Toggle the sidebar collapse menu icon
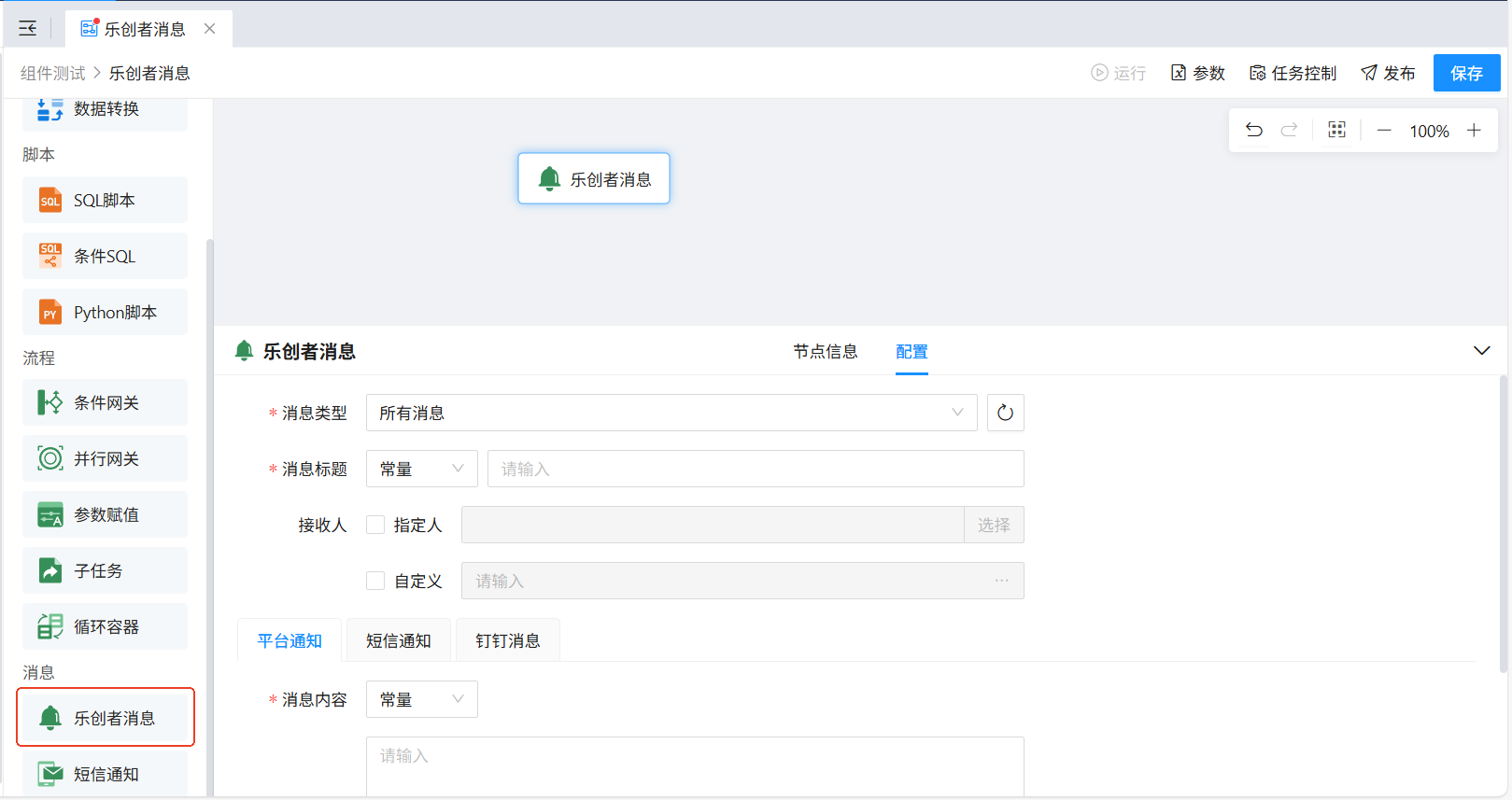The image size is (1512, 800). click(28, 29)
